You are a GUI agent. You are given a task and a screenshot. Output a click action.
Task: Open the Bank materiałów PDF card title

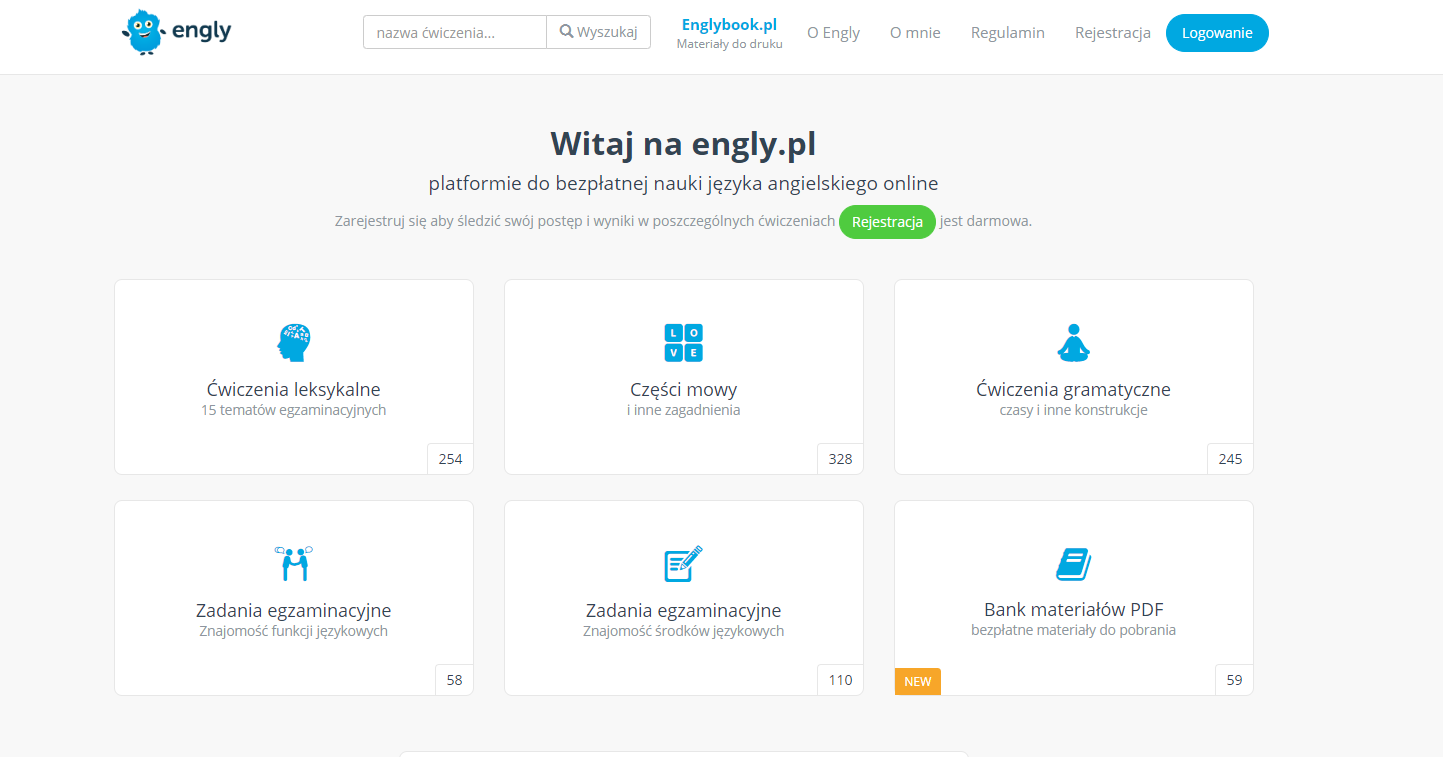coord(1073,610)
